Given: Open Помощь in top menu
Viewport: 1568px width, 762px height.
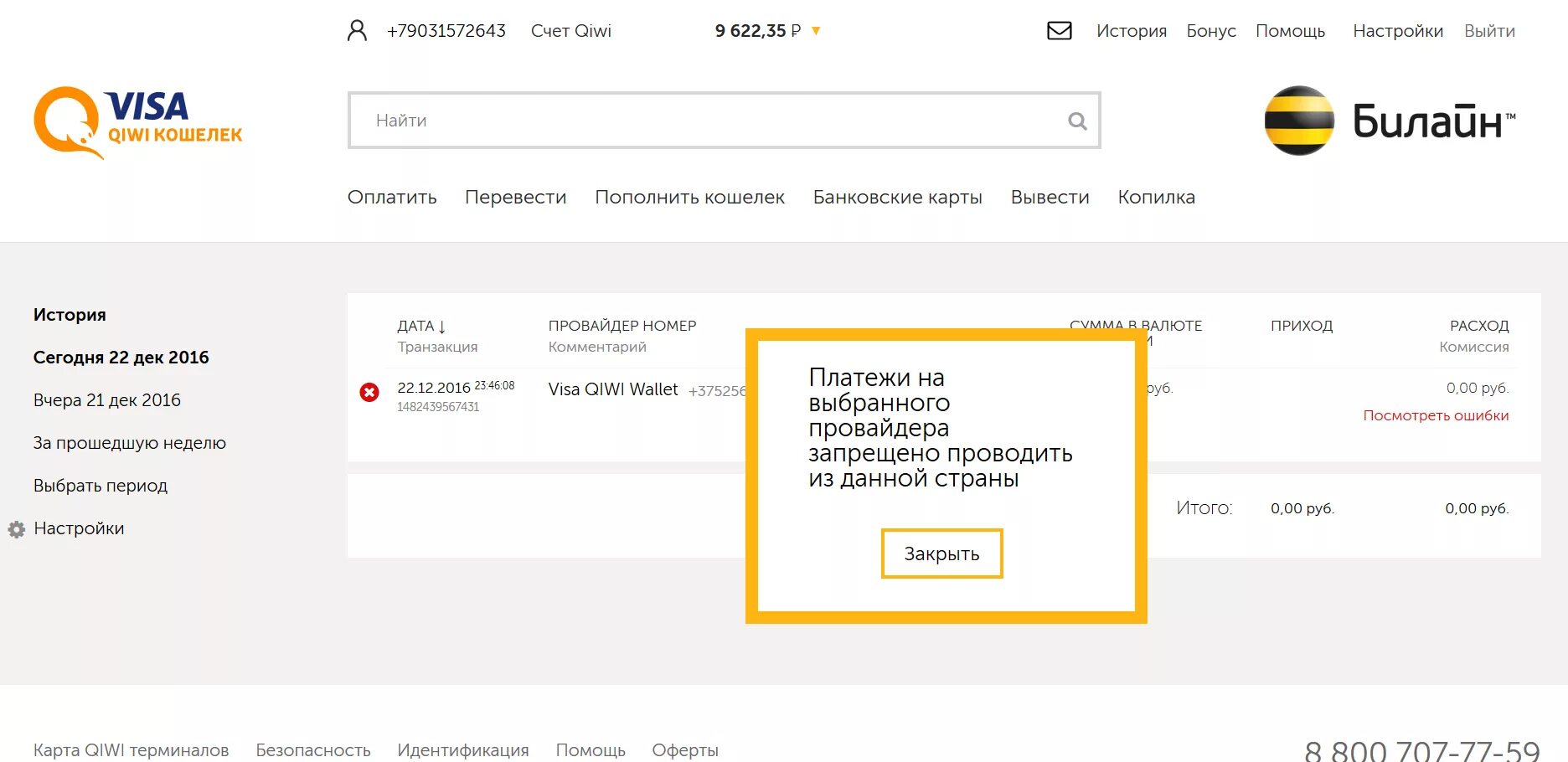Looking at the screenshot, I should [x=1290, y=31].
